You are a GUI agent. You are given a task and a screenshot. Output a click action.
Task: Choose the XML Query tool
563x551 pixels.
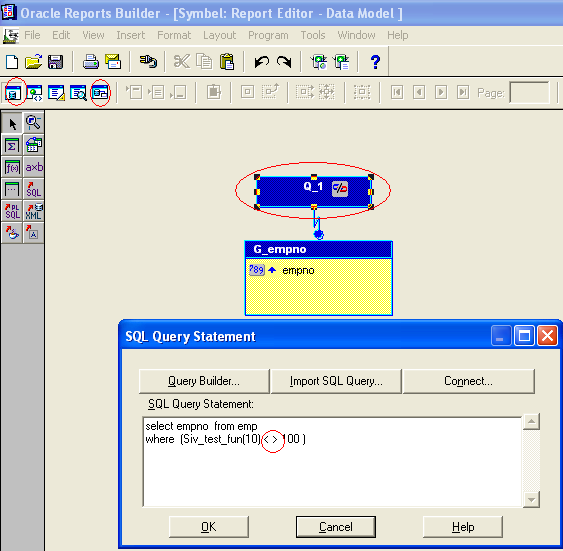[34, 211]
